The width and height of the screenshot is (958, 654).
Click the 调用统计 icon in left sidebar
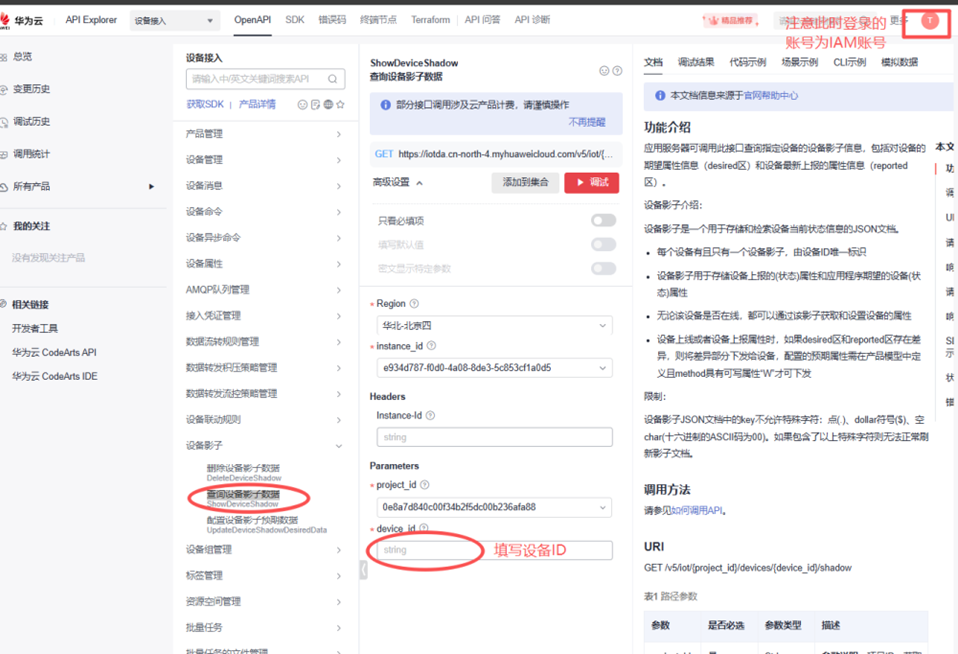point(4,154)
